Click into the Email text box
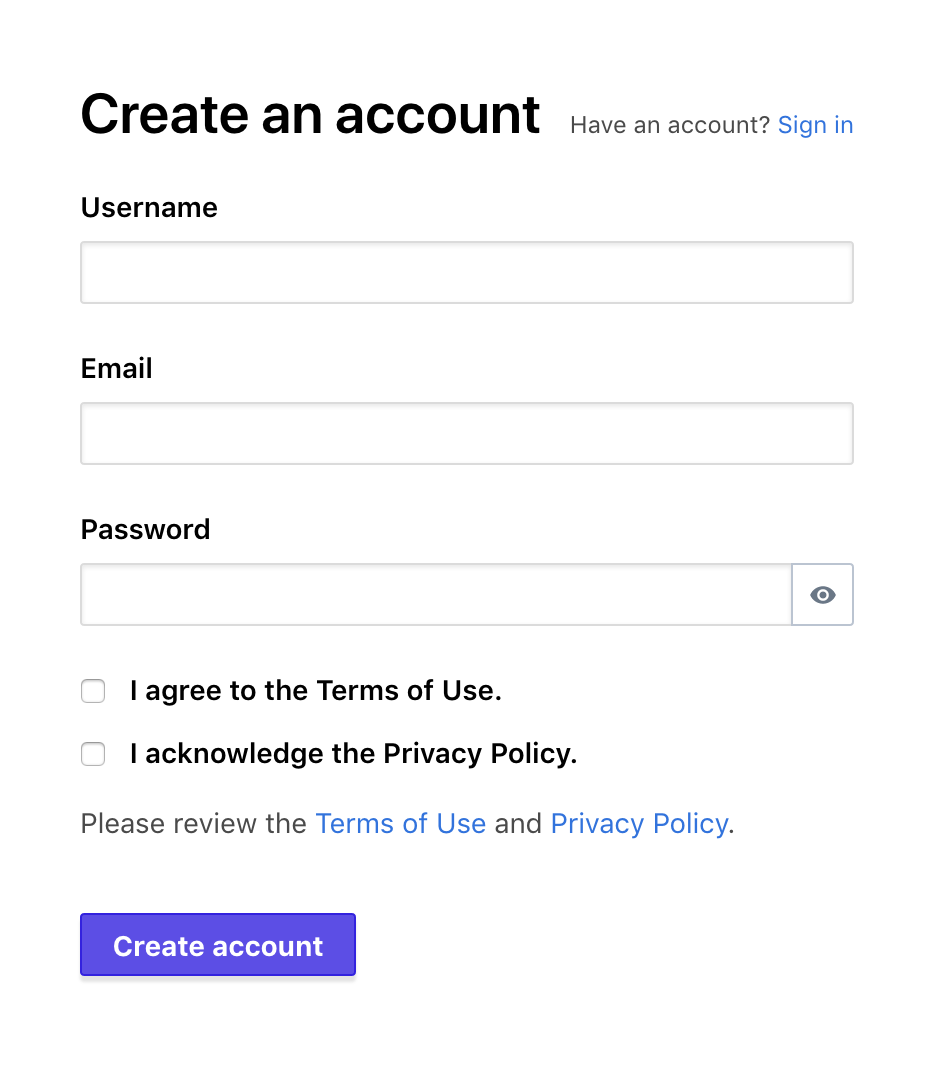Viewport: 934px width, 1084px height. point(466,434)
